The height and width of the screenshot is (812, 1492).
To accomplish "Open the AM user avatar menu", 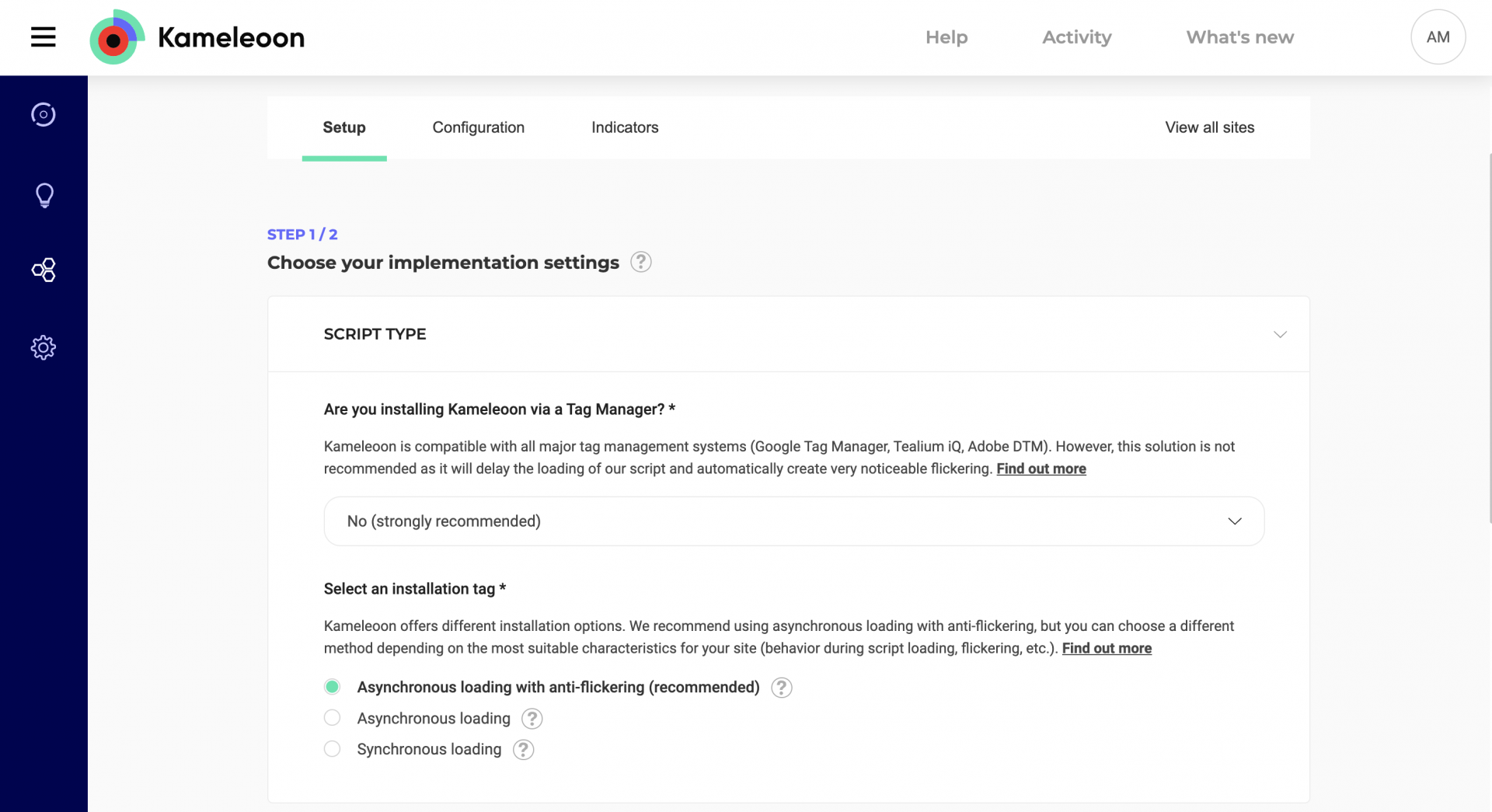I will pos(1438,37).
